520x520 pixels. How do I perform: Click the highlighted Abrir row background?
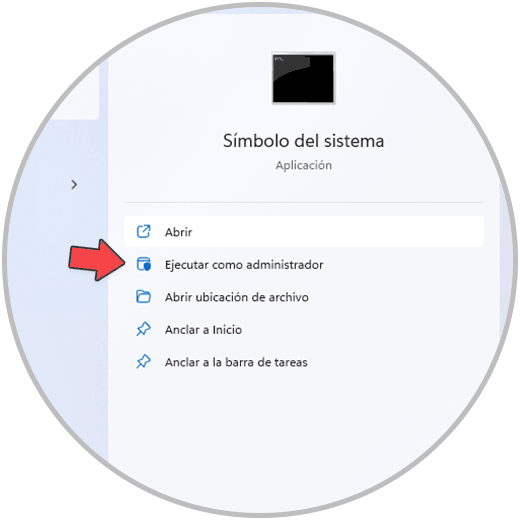pos(304,232)
